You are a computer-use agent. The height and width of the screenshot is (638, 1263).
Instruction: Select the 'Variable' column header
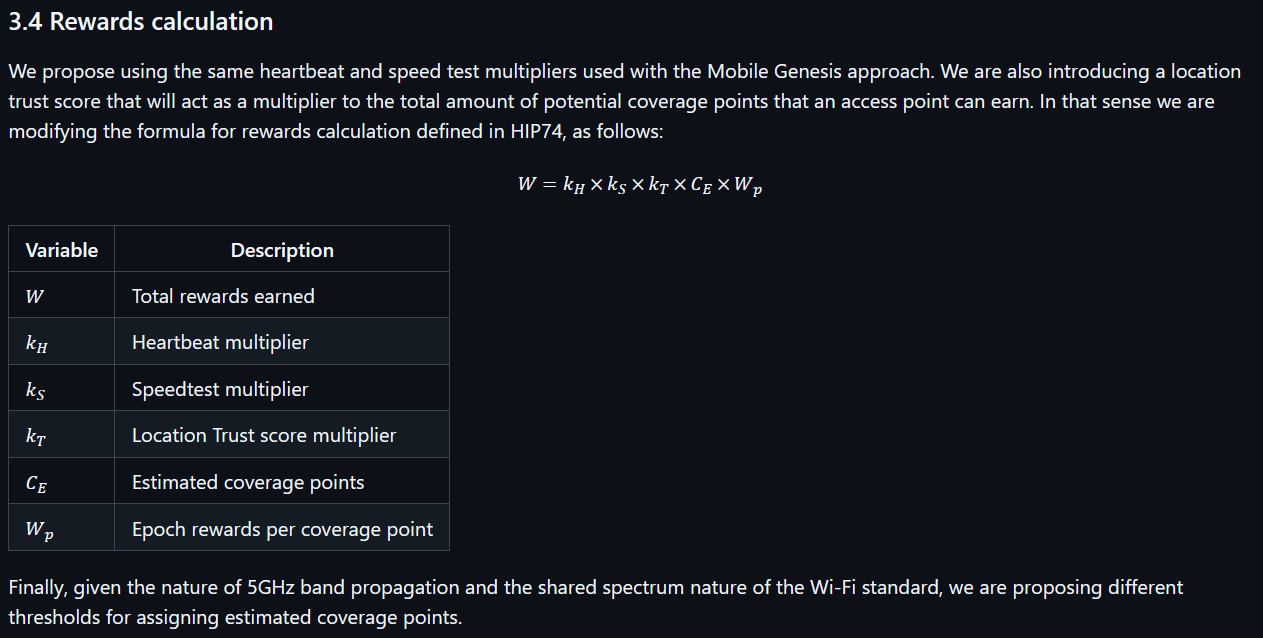[x=62, y=249]
